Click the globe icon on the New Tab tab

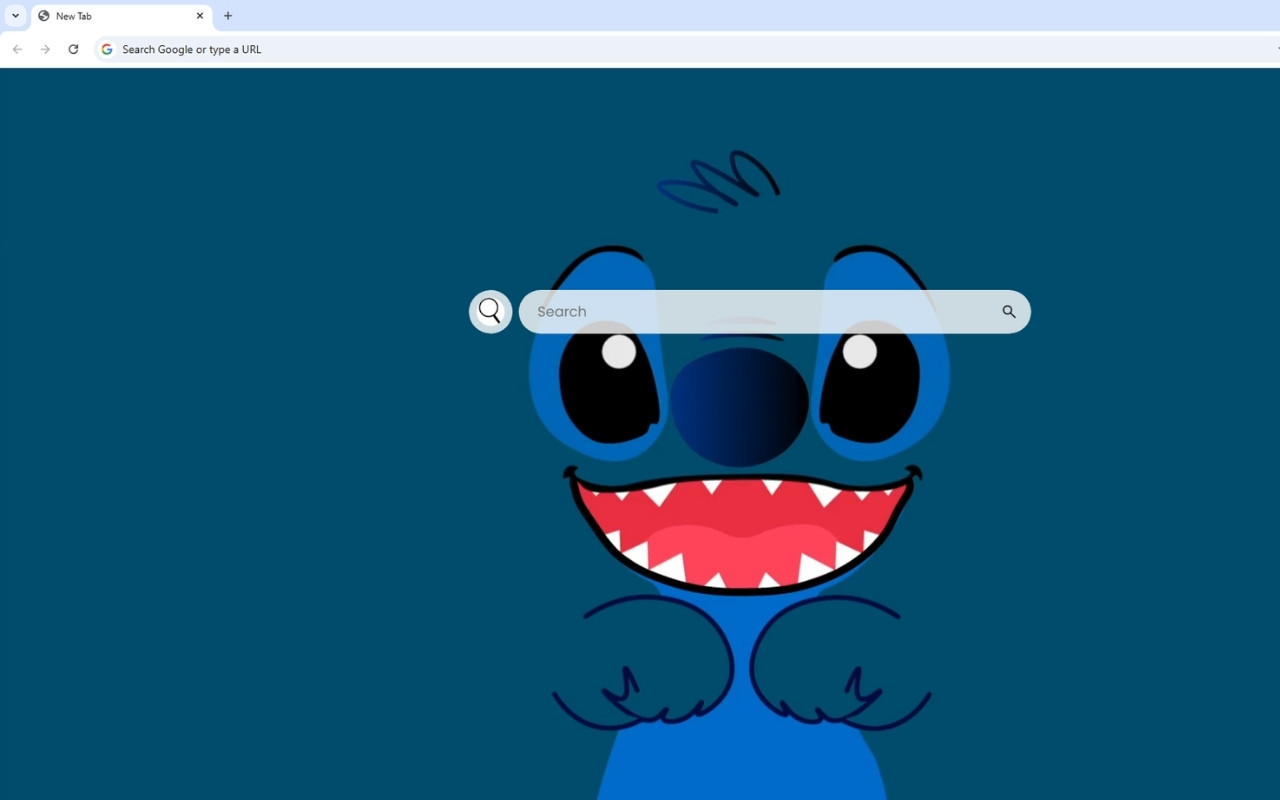coord(43,16)
